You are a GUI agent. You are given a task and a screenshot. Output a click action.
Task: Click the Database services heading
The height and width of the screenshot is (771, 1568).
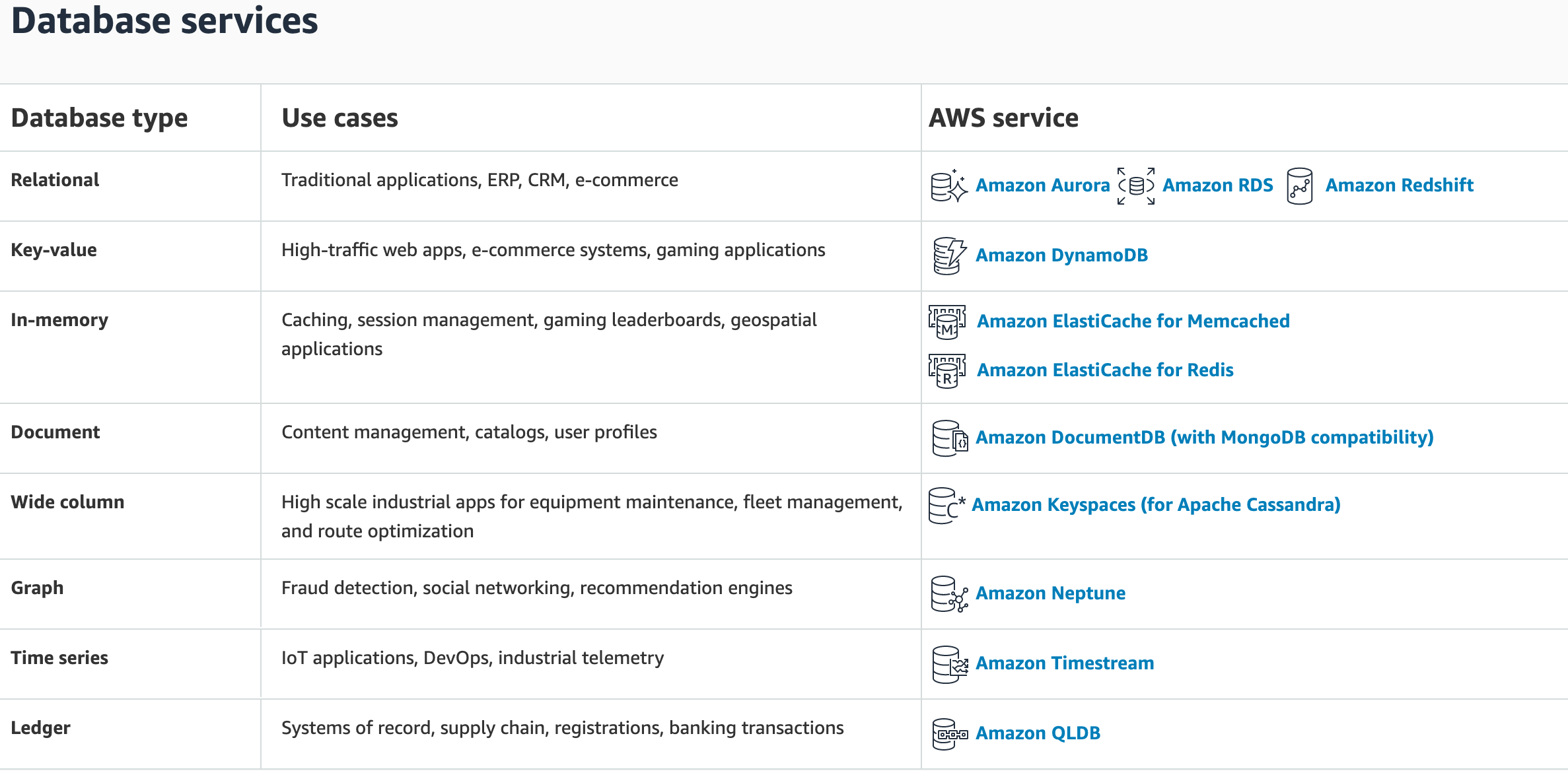(164, 21)
